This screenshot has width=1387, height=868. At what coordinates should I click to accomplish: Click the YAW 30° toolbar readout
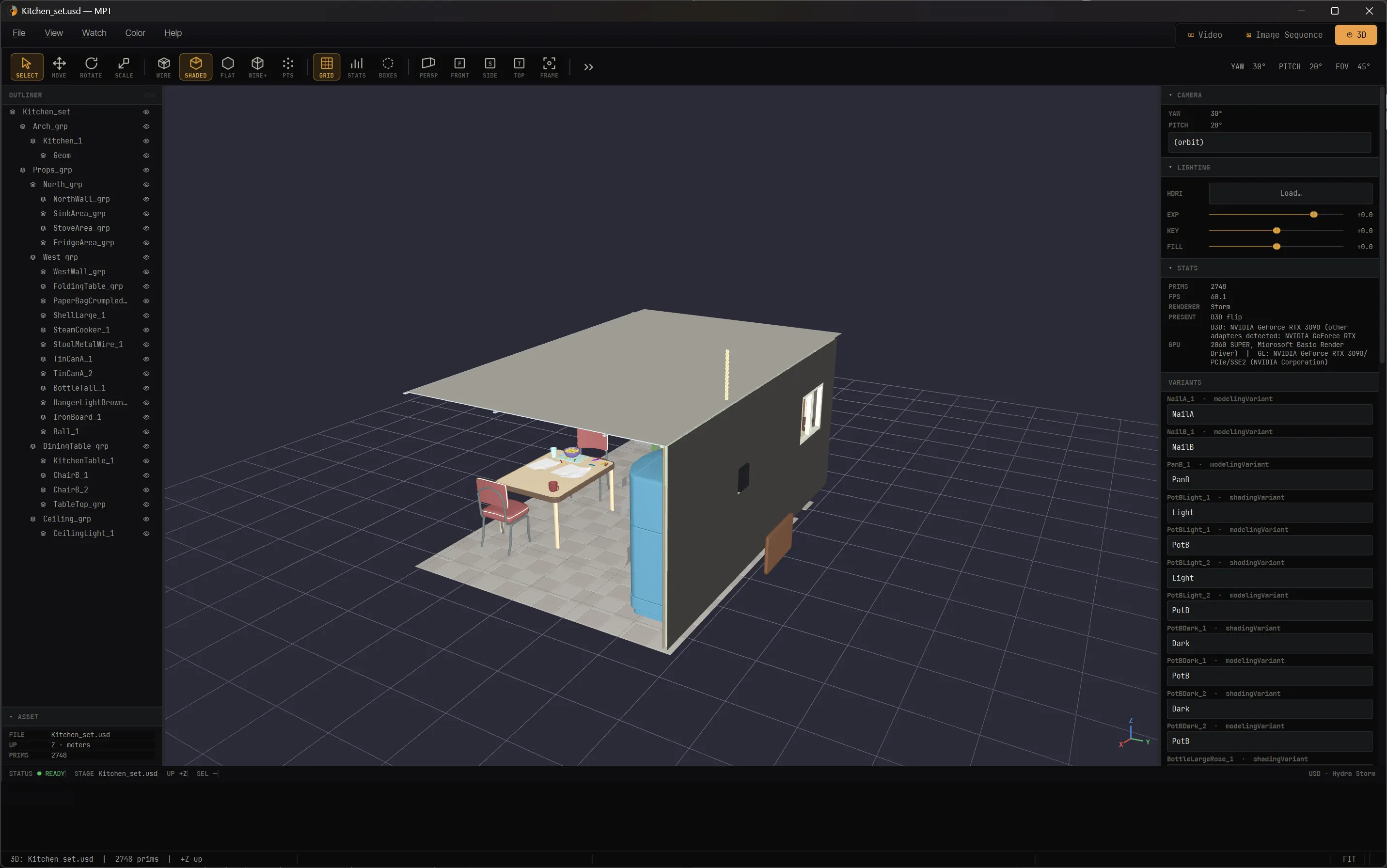[x=1248, y=66]
